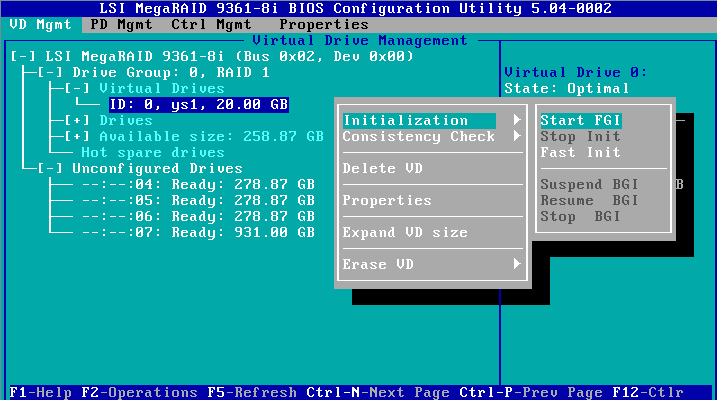The height and width of the screenshot is (400, 717).
Task: Click Ctrl-N-Next Page in the bottom bar
Action: point(378,393)
